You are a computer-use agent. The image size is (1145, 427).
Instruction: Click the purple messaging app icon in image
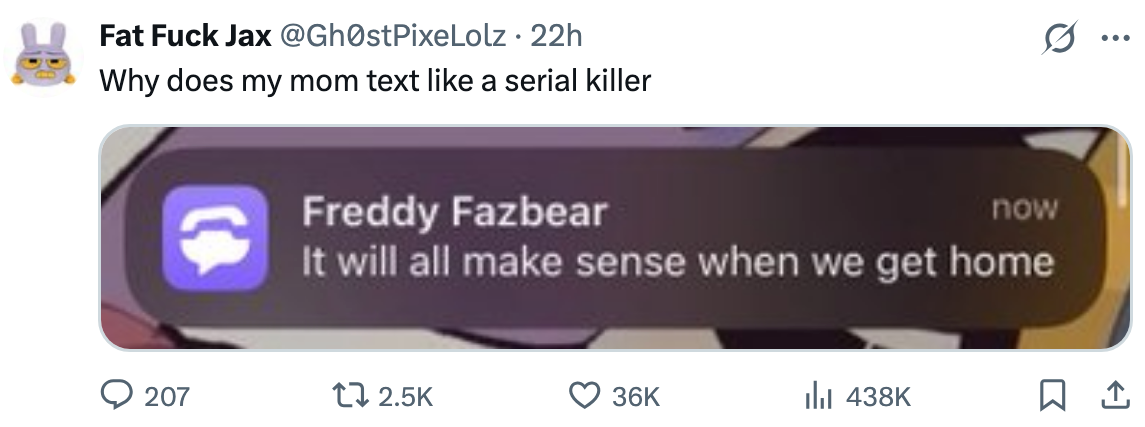point(219,238)
